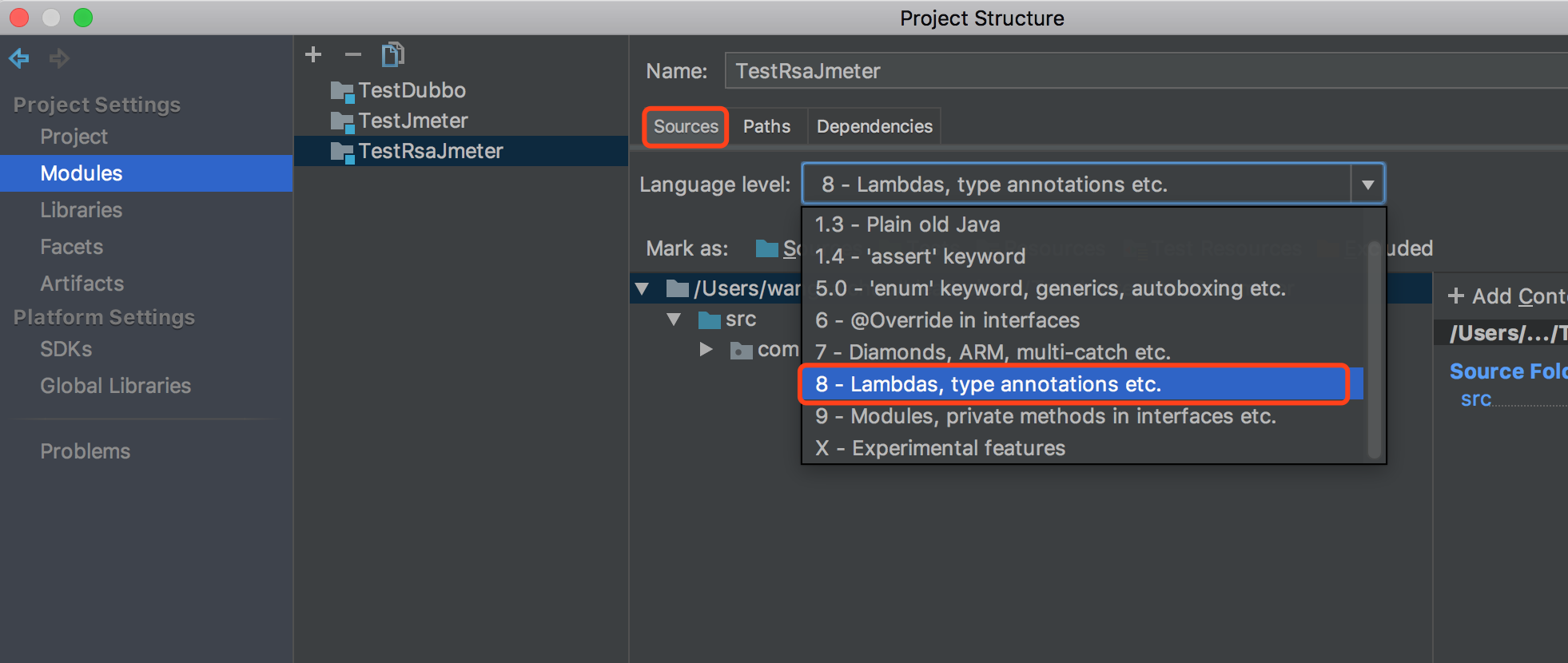Click the copy module icon
Image resolution: width=1568 pixels, height=663 pixels.
click(392, 54)
